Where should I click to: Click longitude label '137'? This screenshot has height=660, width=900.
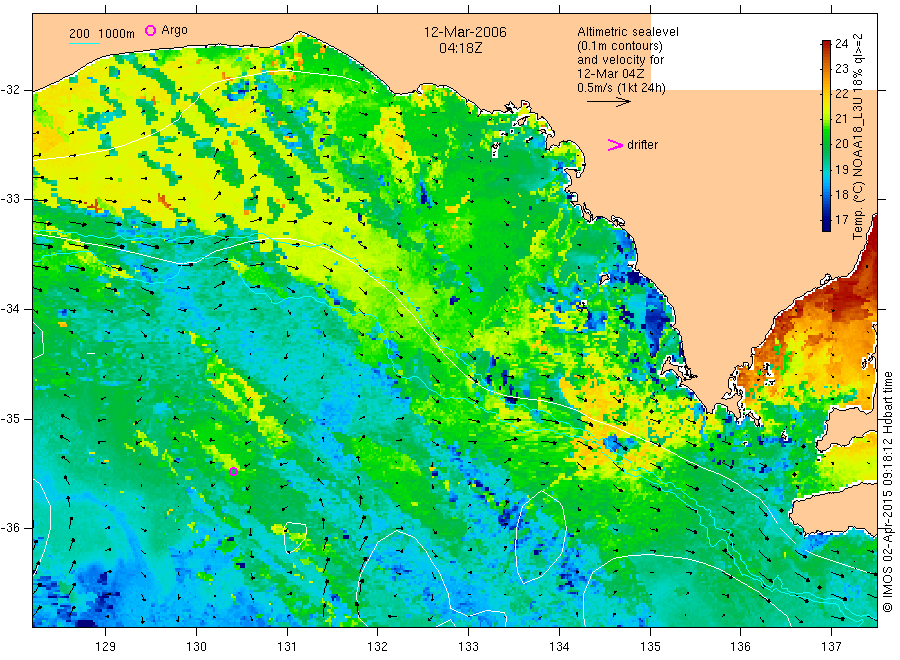pos(831,647)
